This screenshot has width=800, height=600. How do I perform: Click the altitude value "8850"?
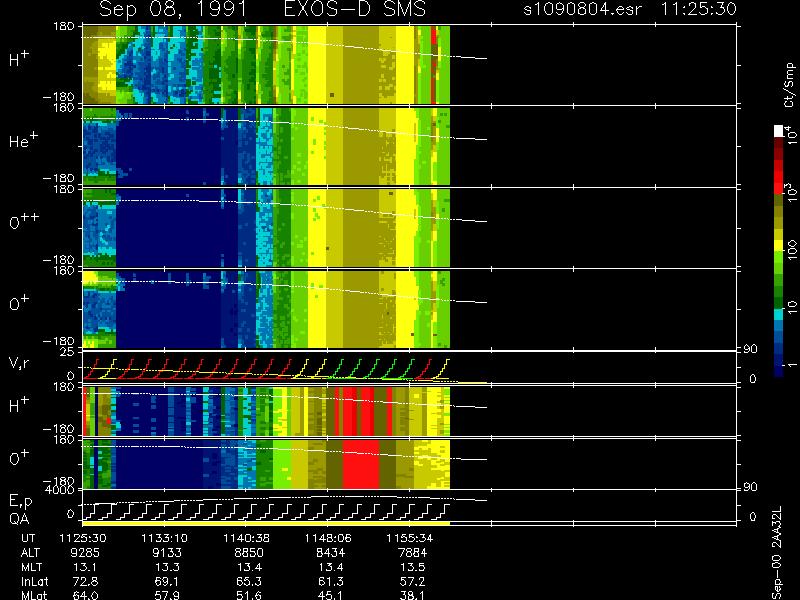point(248,553)
